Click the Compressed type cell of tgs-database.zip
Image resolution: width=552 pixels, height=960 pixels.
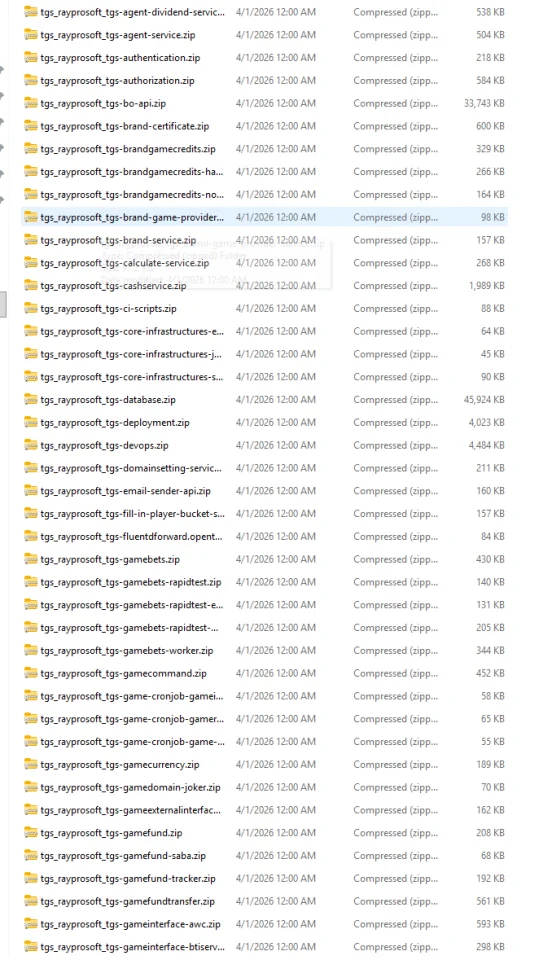[395, 400]
